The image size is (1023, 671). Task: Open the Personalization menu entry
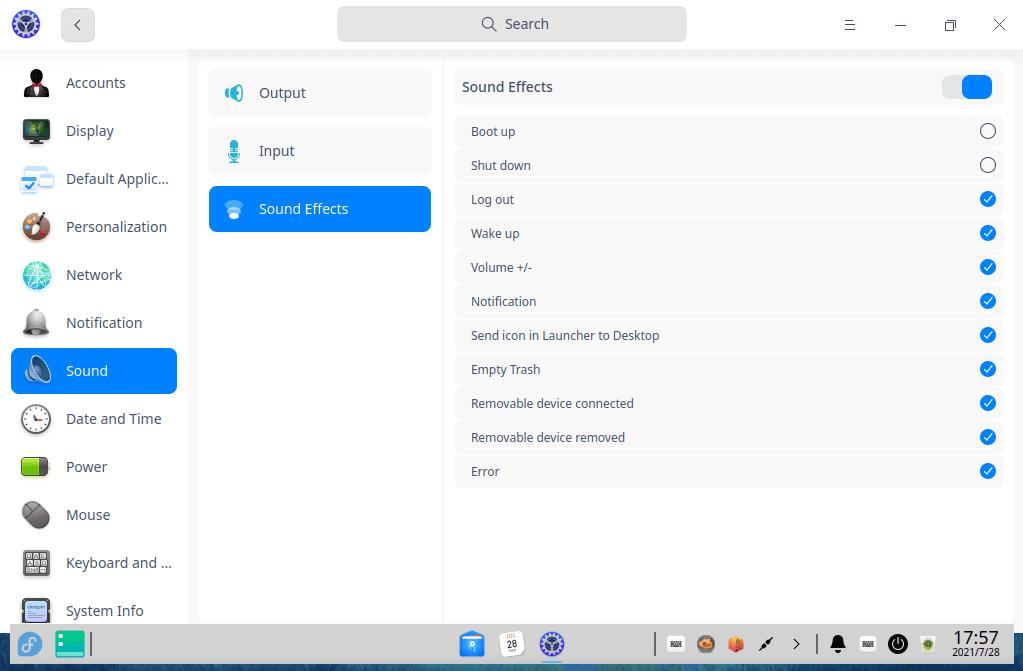click(x=94, y=227)
